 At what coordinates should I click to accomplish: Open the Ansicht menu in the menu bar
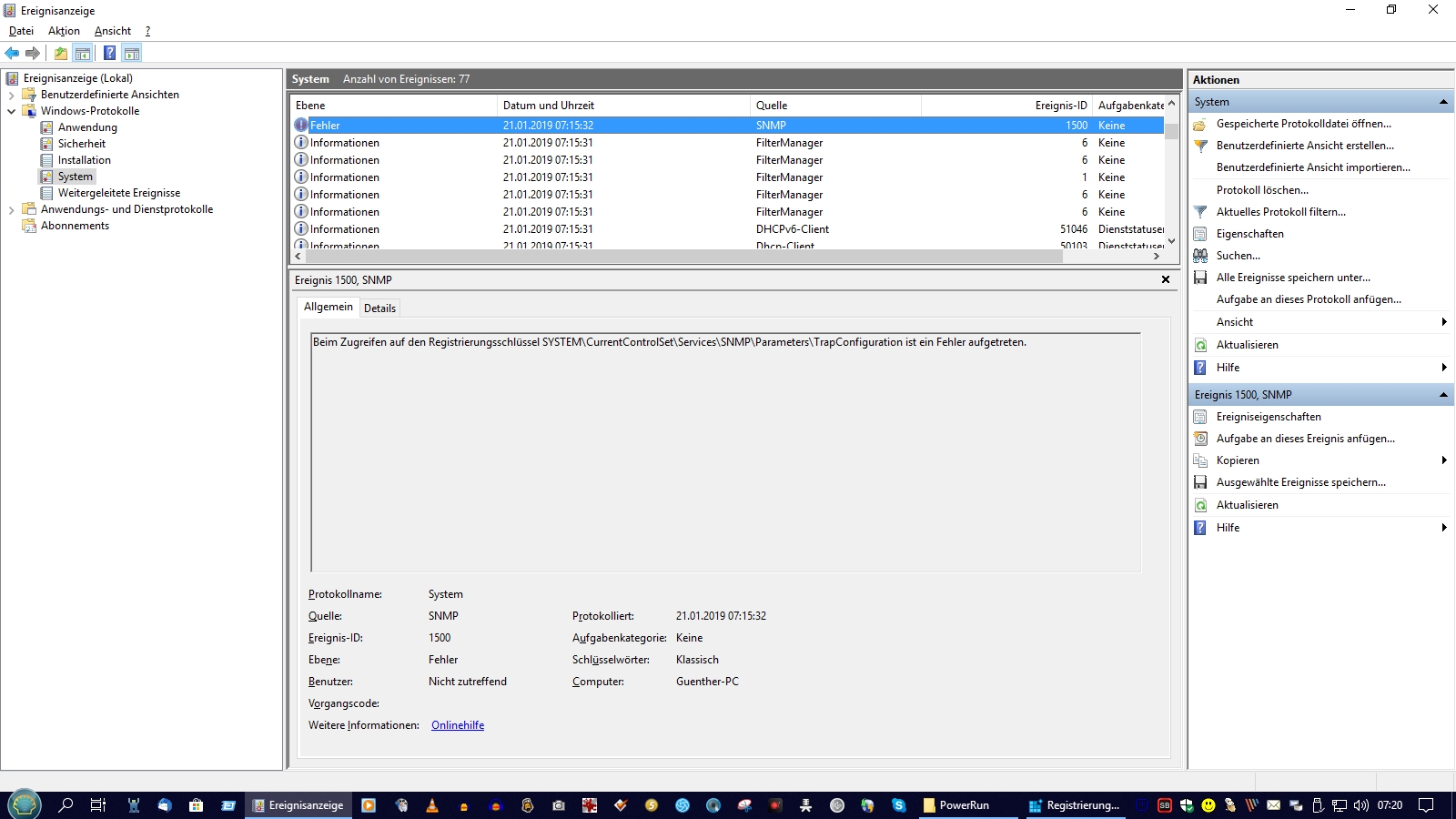[x=113, y=31]
